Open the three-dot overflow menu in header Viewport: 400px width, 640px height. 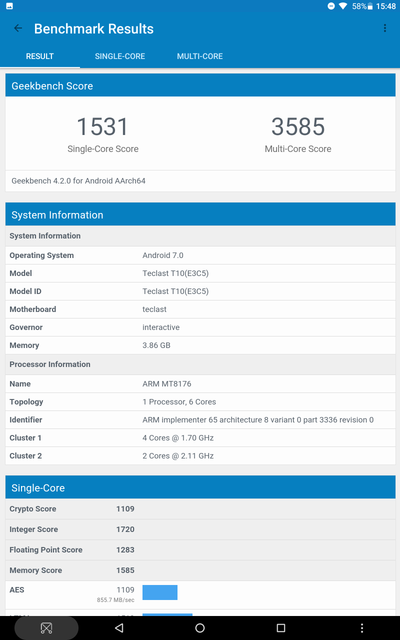[x=384, y=28]
